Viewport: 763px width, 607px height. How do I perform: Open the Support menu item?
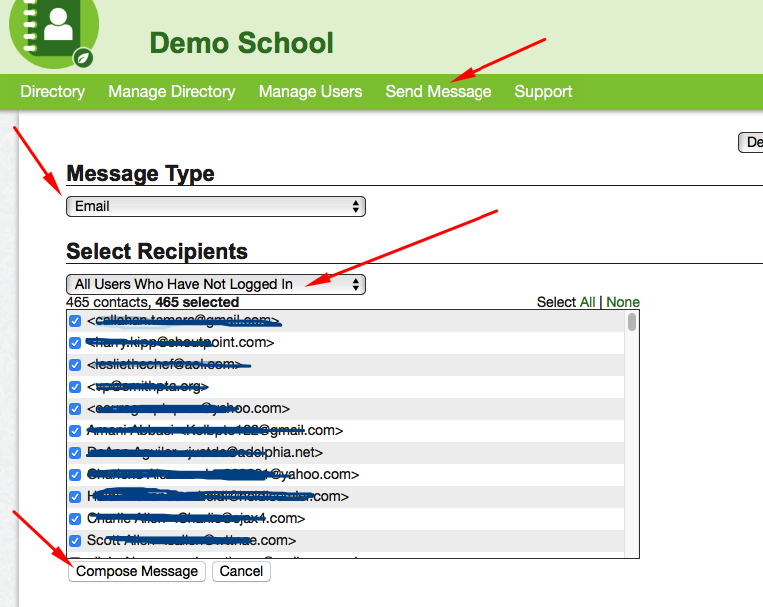coord(543,91)
